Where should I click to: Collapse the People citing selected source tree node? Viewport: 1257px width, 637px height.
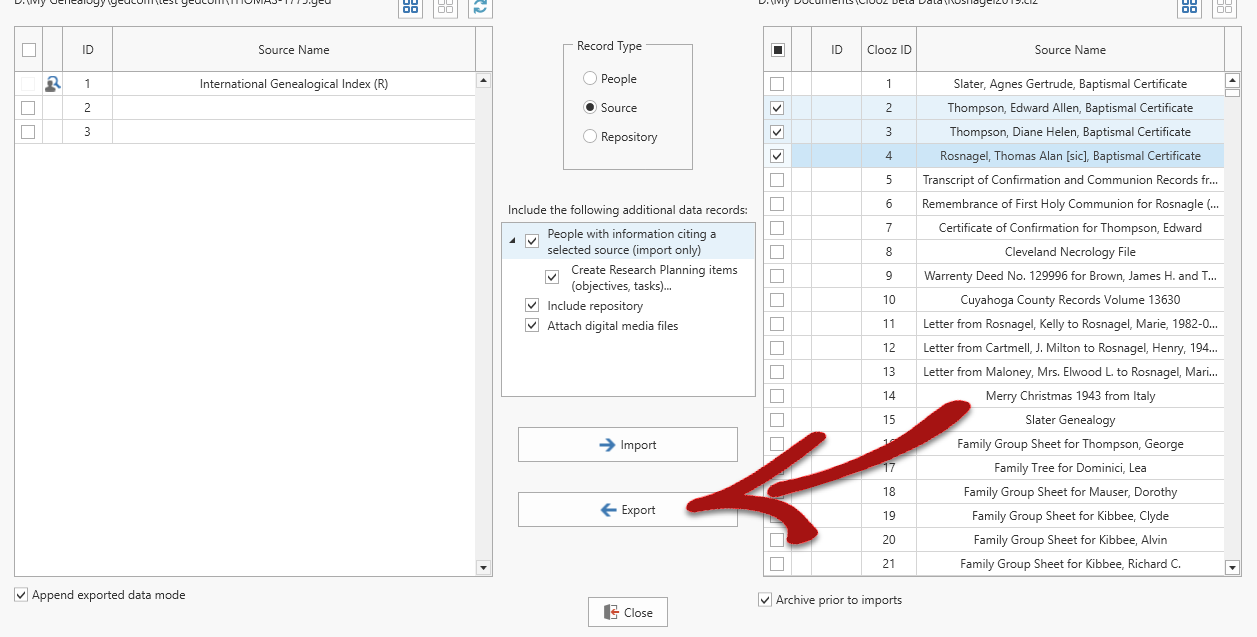(x=512, y=241)
